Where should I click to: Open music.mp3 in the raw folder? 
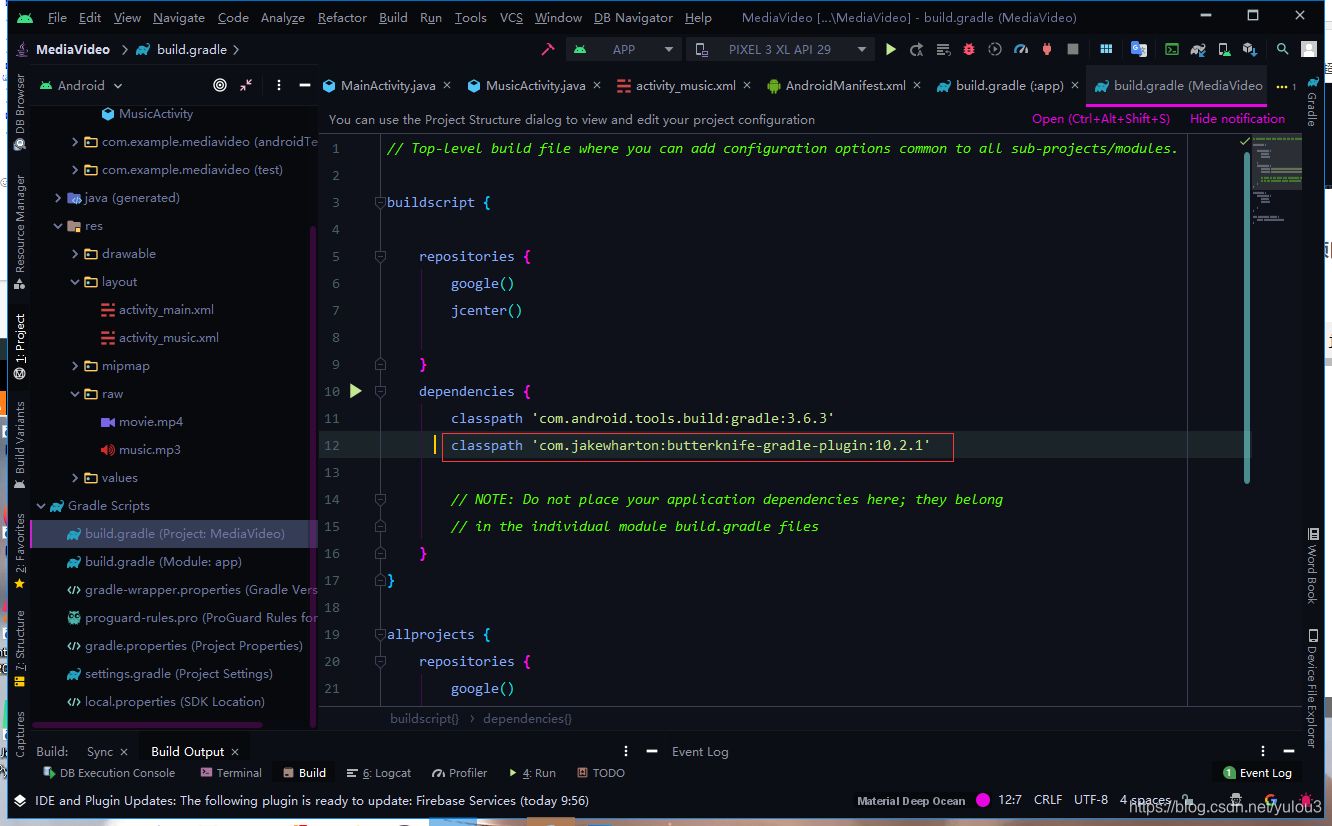coord(140,450)
